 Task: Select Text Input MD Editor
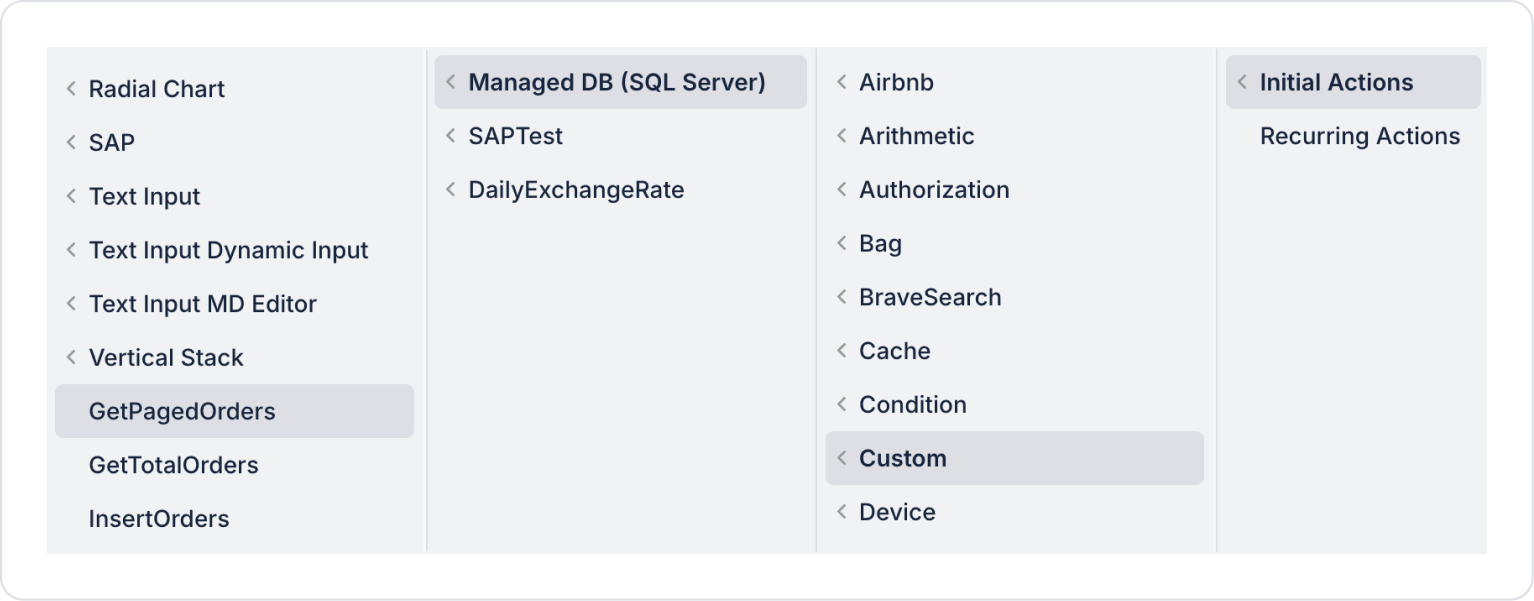click(202, 305)
